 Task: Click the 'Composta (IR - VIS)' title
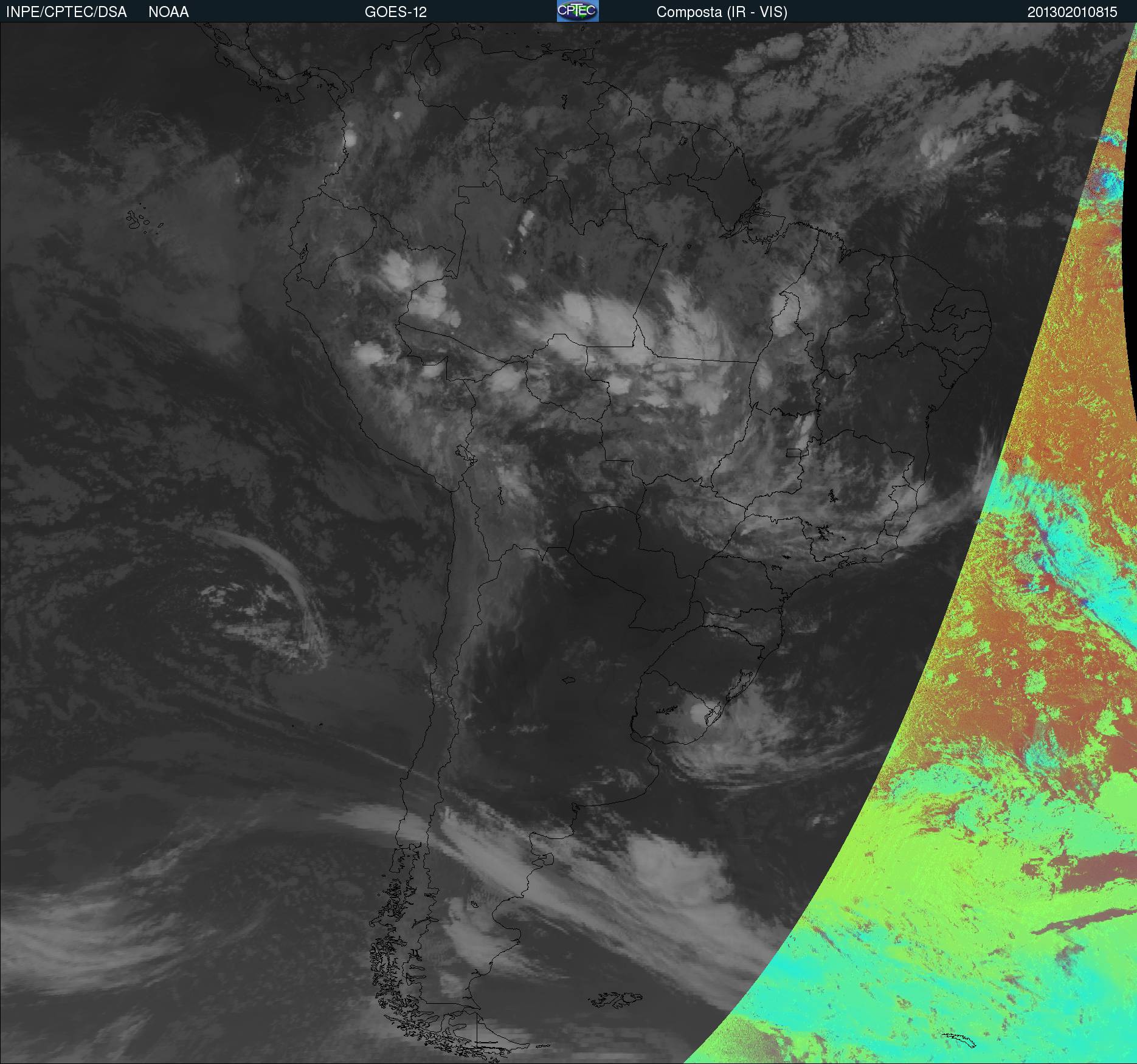(722, 12)
